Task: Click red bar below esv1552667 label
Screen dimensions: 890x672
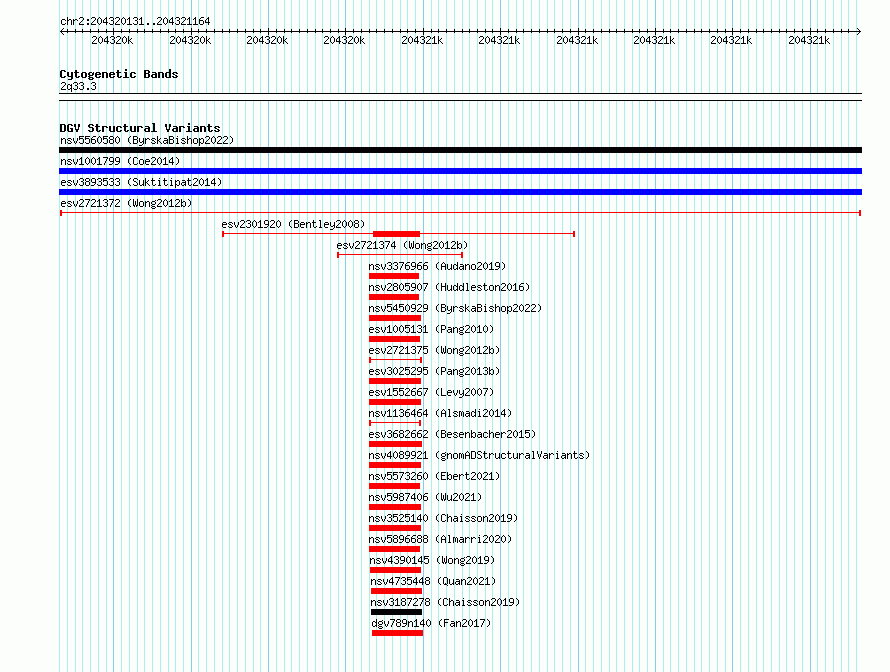Action: [x=394, y=402]
